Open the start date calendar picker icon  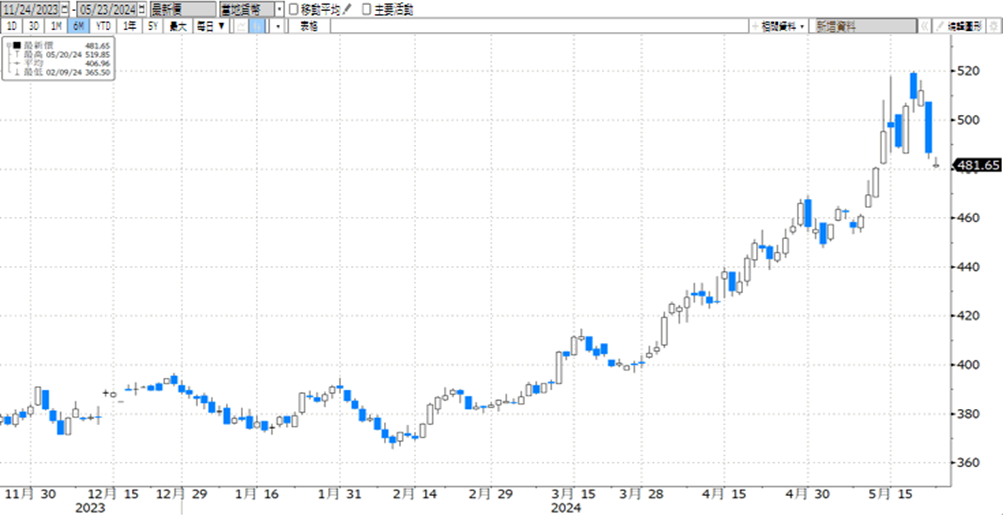tap(64, 10)
